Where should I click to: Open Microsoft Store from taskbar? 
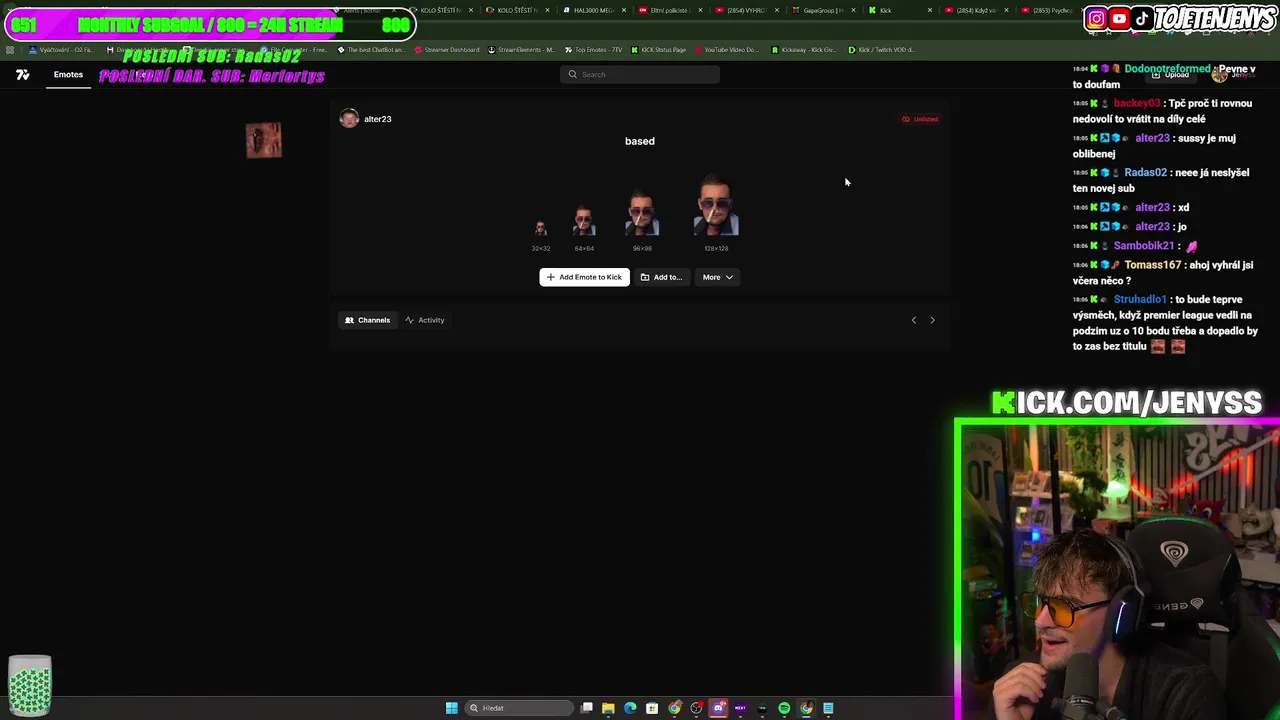pos(652,708)
